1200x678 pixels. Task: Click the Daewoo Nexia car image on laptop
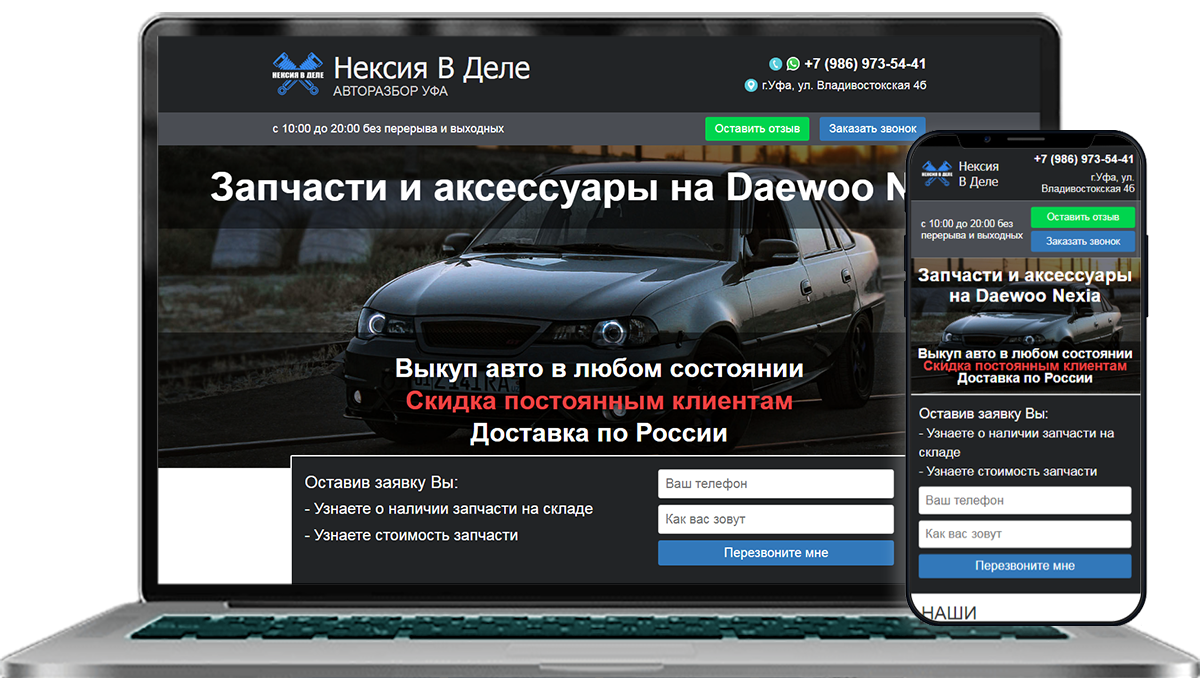(620, 300)
